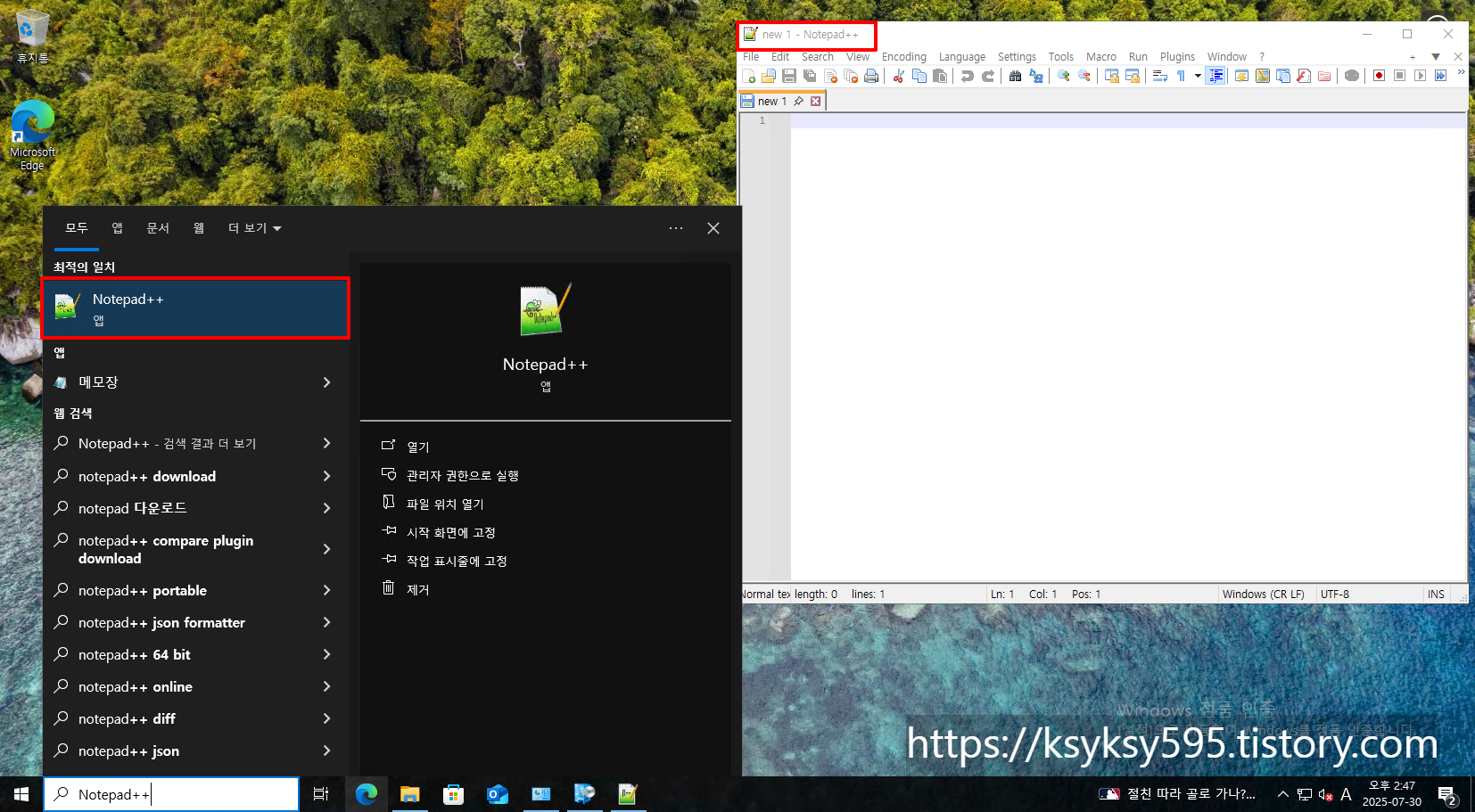The width and height of the screenshot is (1475, 812).
Task: Open the Document List panel icon
Action: click(1283, 76)
